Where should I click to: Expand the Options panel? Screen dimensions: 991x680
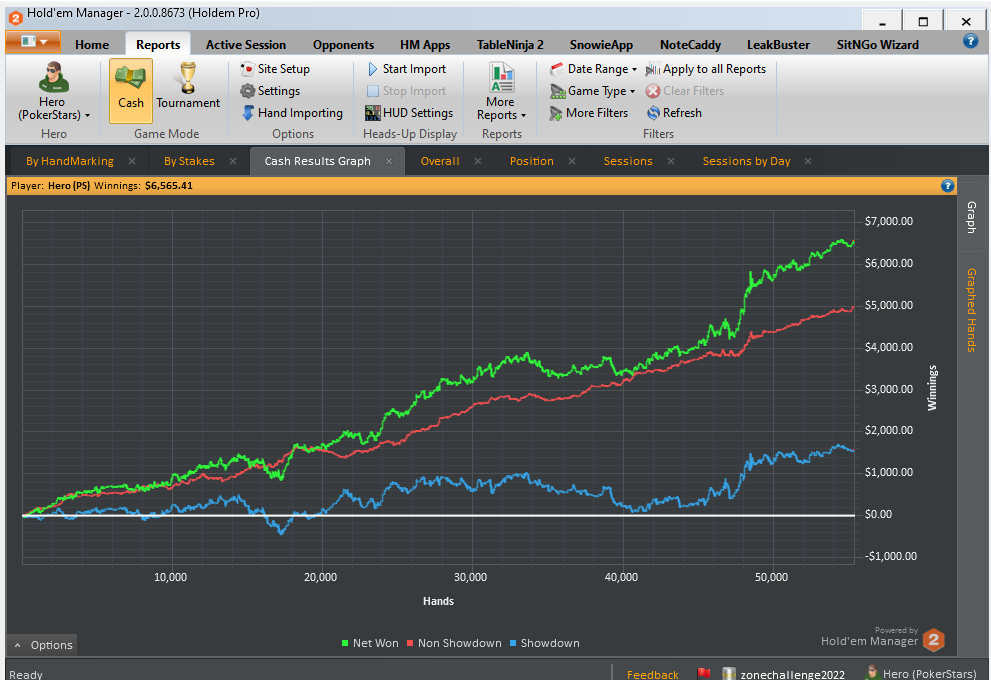pyautogui.click(x=43, y=645)
